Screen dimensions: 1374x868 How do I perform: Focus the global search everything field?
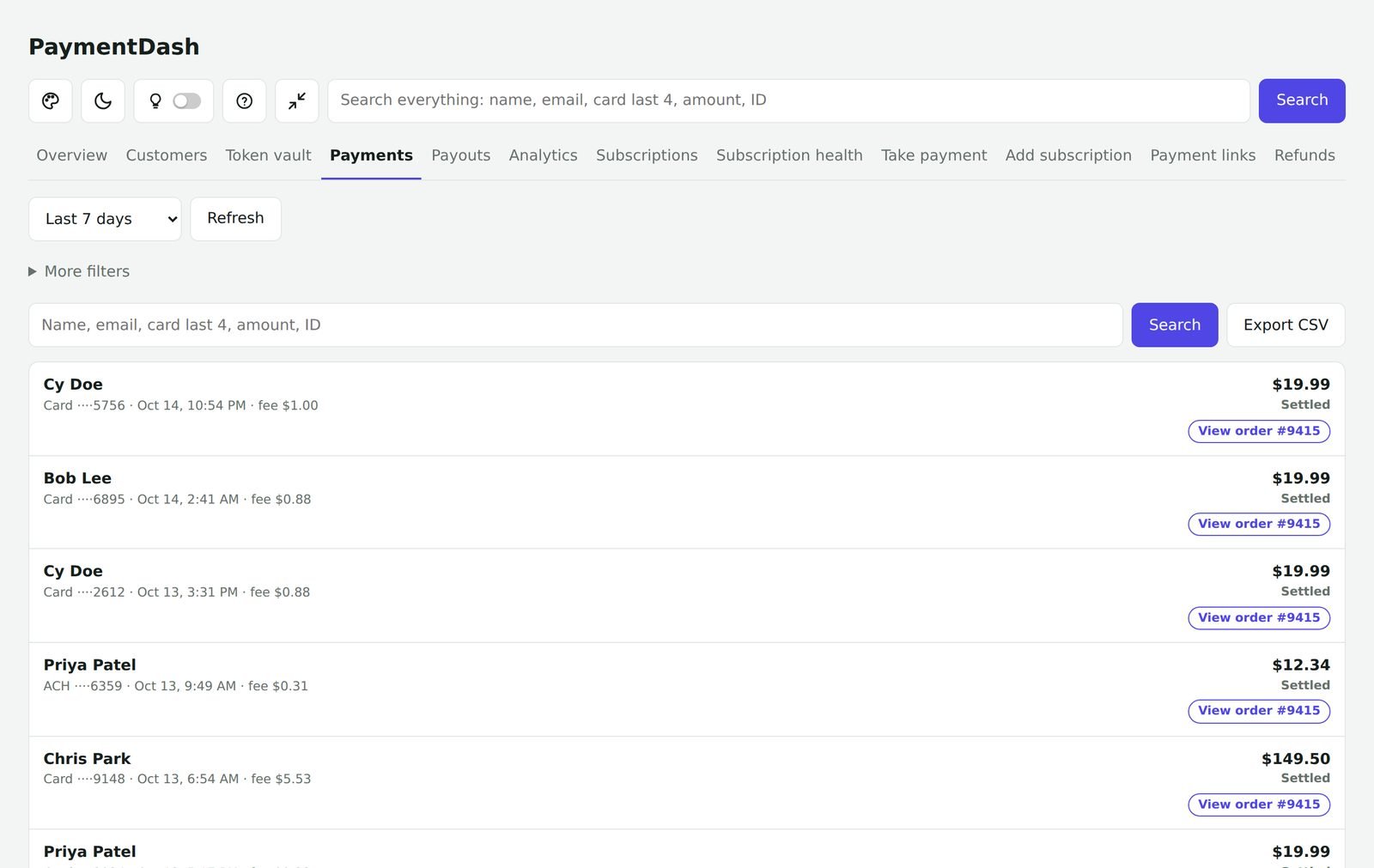click(788, 101)
